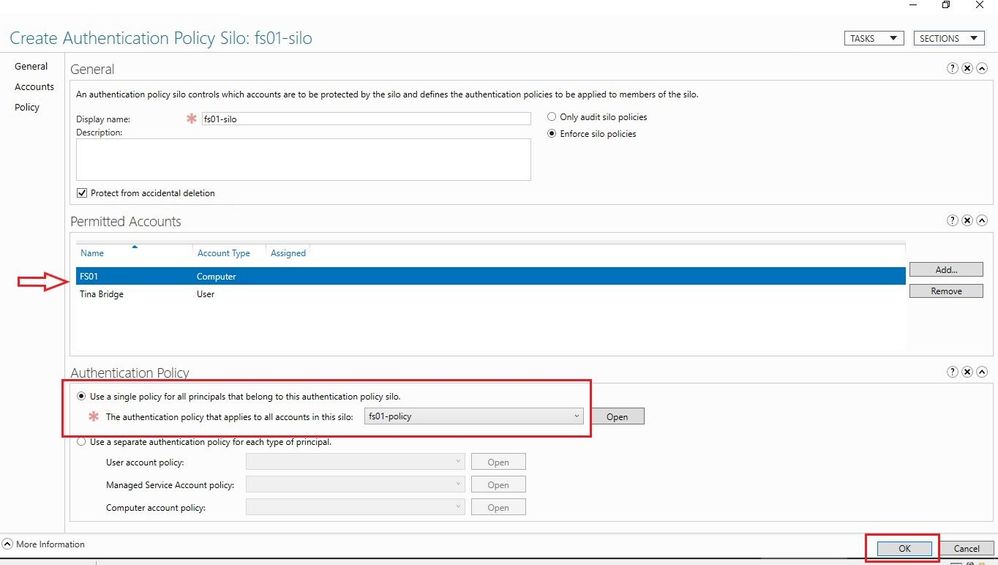Collapse the General section chevron

(982, 68)
